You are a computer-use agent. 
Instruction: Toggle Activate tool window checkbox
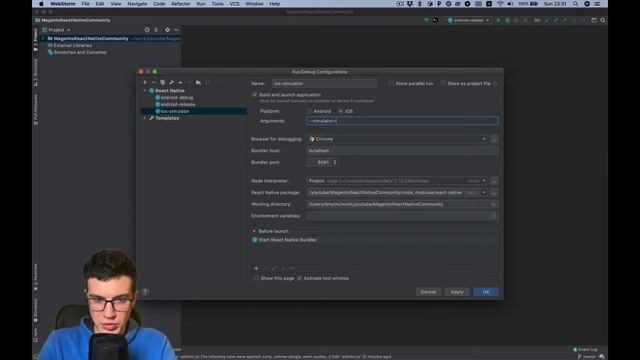pos(300,278)
